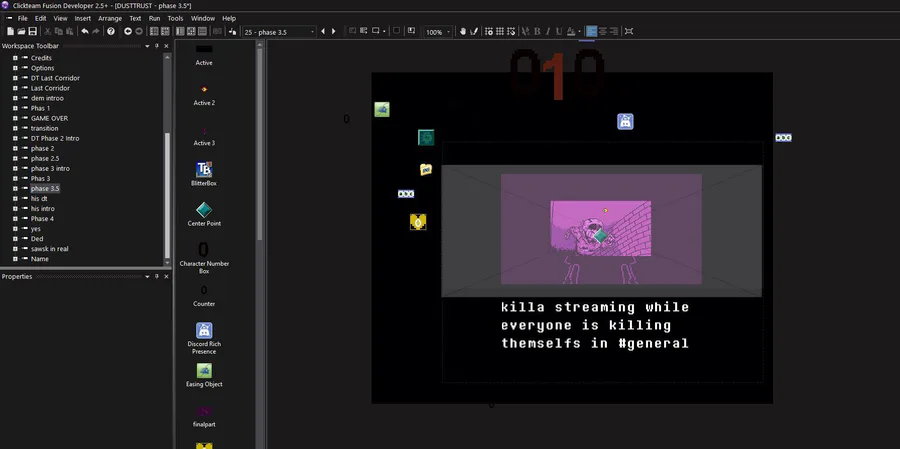Image resolution: width=900 pixels, height=449 pixels.
Task: Expand the Phase 4 tree node
Action: 15,219
